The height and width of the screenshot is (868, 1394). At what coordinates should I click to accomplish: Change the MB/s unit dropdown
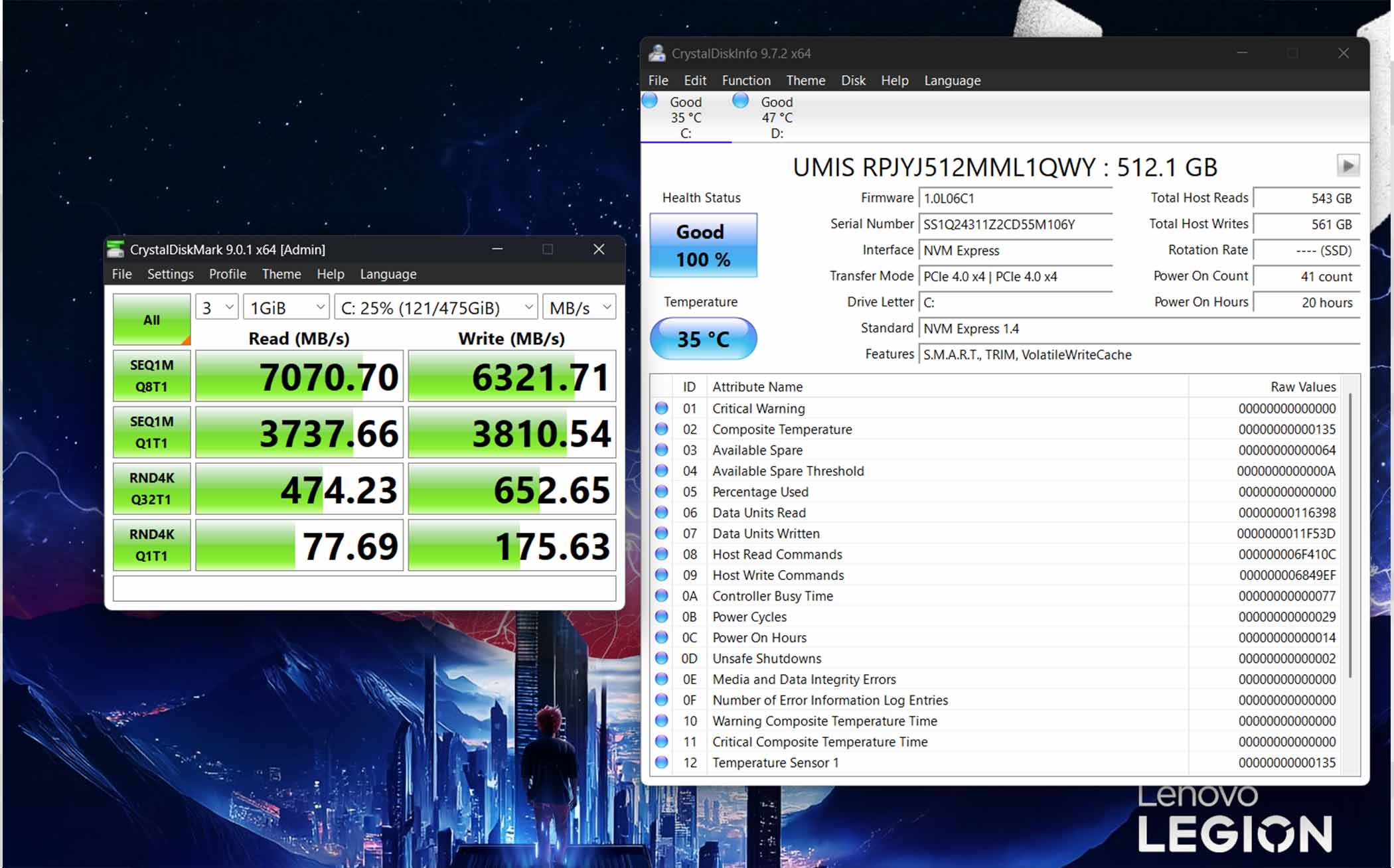579,307
